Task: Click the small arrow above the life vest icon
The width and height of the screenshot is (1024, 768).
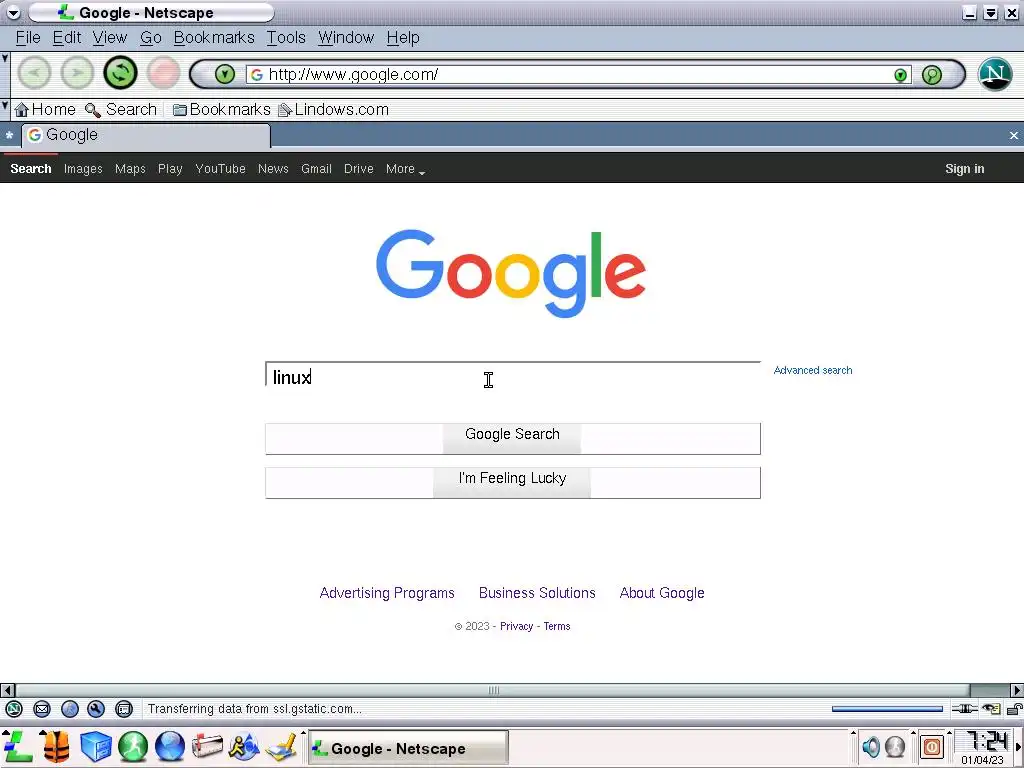Action: (x=42, y=733)
